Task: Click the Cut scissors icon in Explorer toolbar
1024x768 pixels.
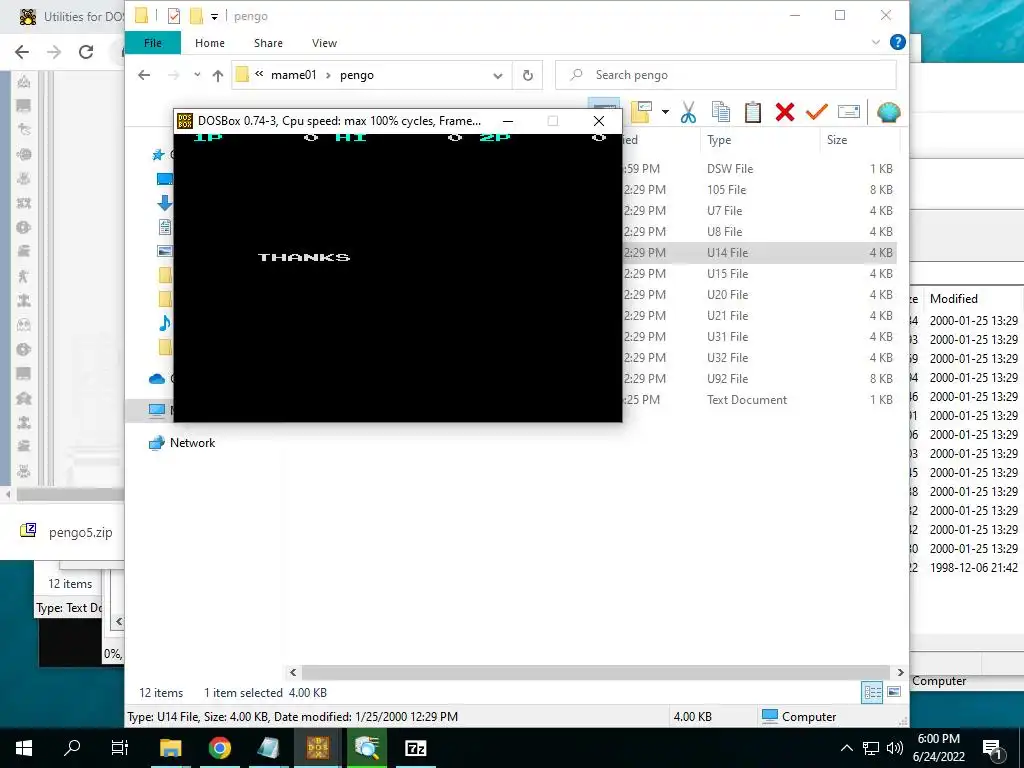Action: tap(688, 112)
